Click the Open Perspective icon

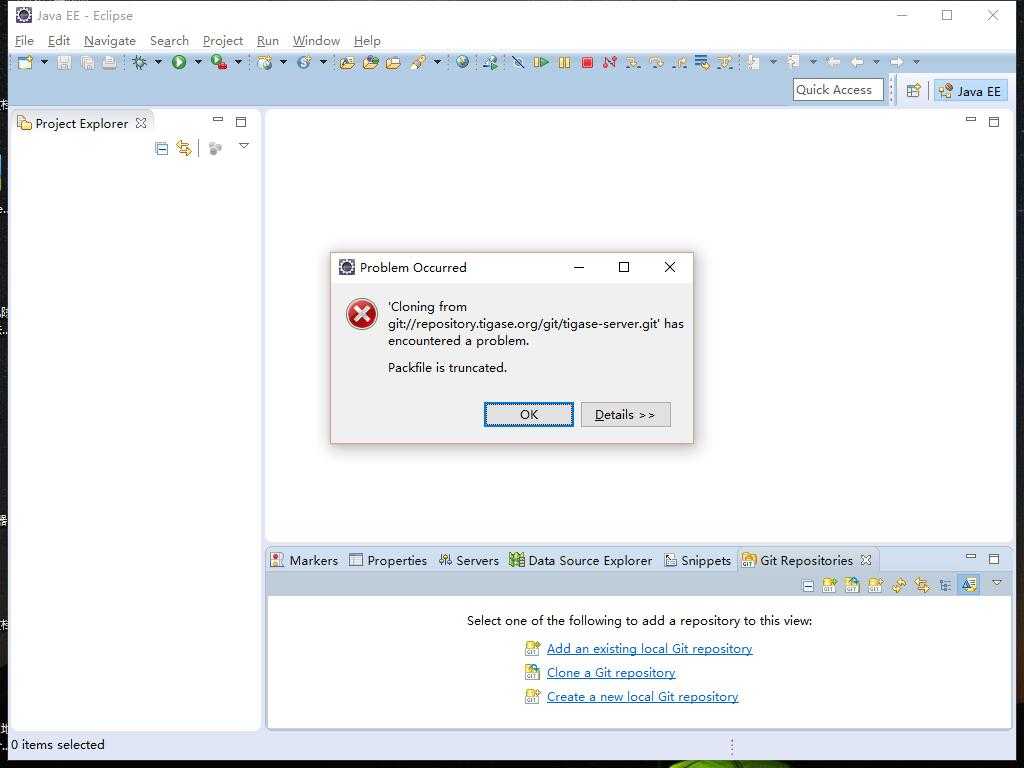pos(914,91)
